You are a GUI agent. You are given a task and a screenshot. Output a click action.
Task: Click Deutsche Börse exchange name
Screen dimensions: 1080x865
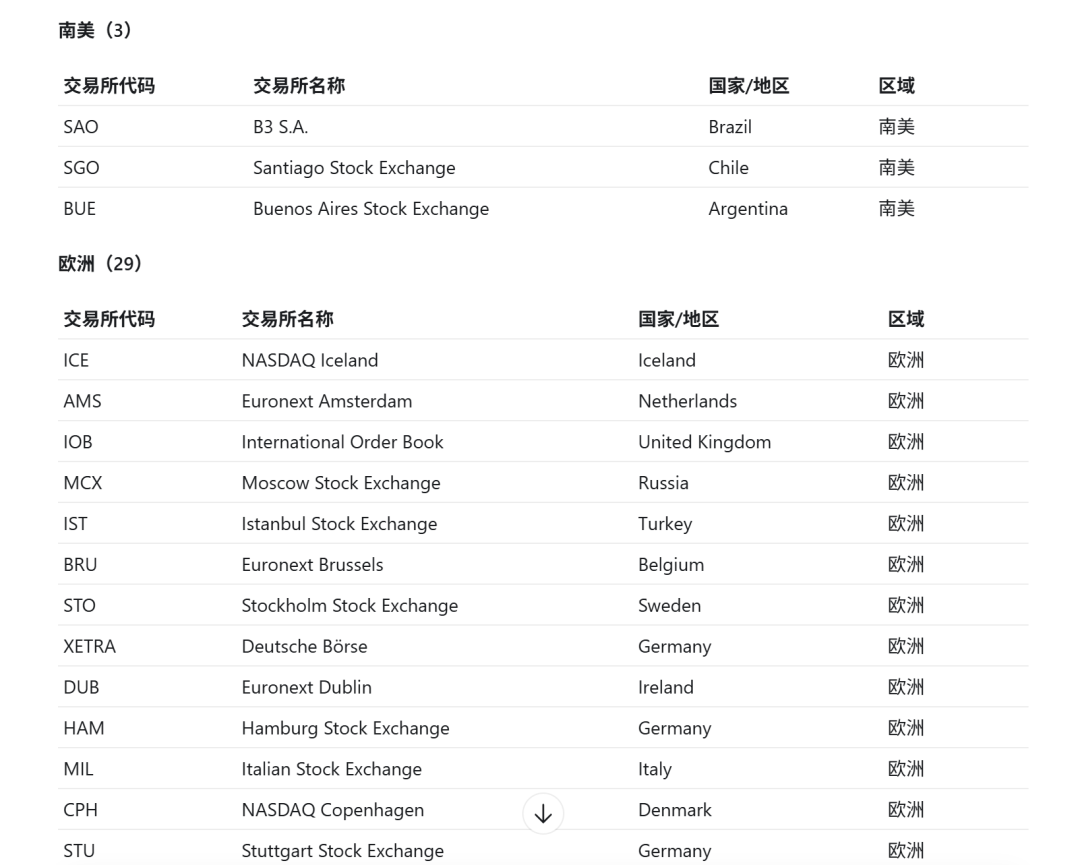(x=304, y=647)
